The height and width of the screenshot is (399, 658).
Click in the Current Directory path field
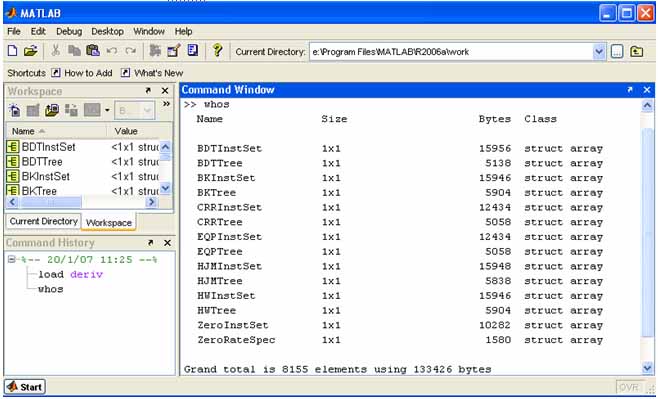click(x=451, y=52)
